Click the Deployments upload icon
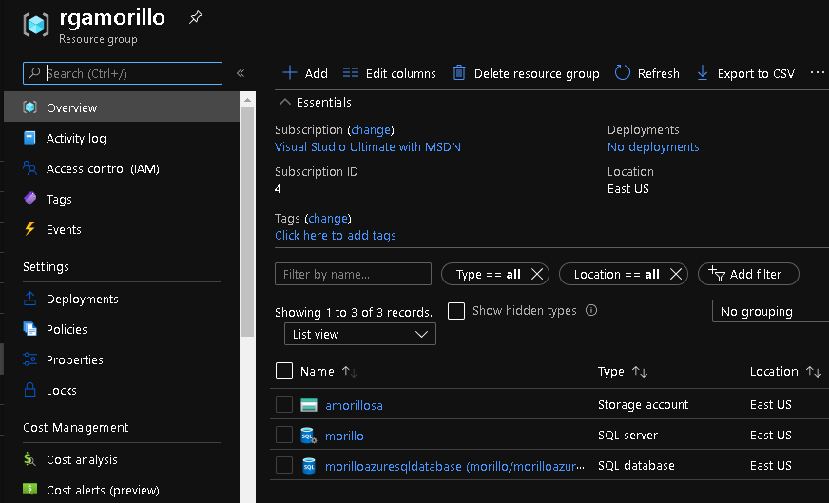This screenshot has height=503, width=829. pos(30,298)
